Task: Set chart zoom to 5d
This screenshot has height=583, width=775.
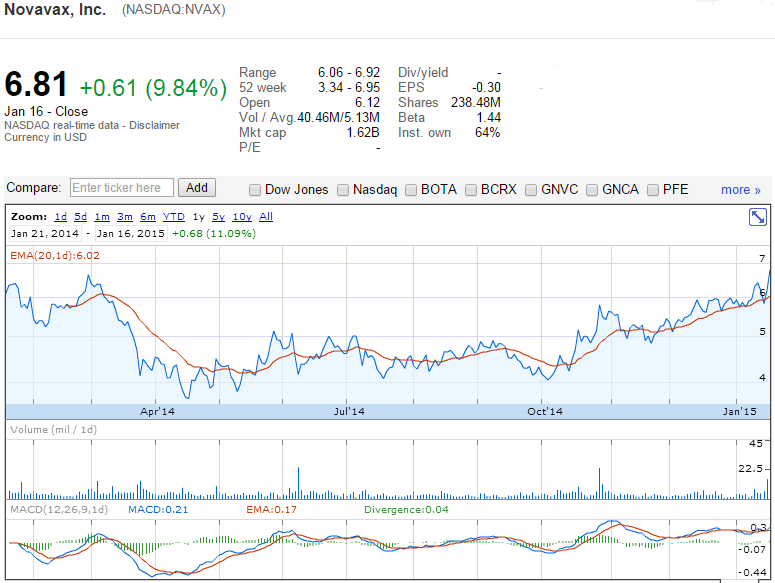Action: pos(80,216)
